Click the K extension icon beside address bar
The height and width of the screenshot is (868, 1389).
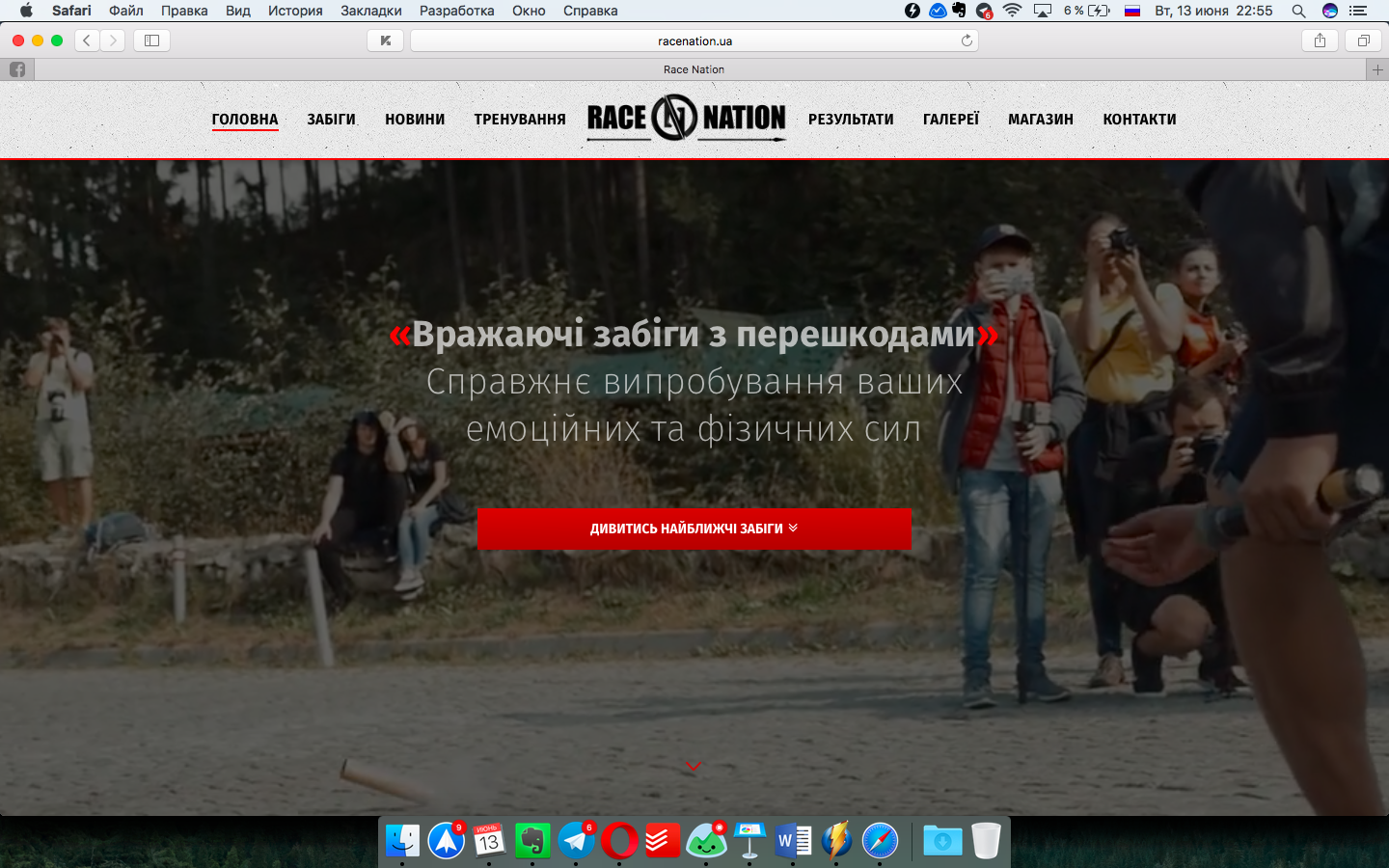click(x=385, y=41)
